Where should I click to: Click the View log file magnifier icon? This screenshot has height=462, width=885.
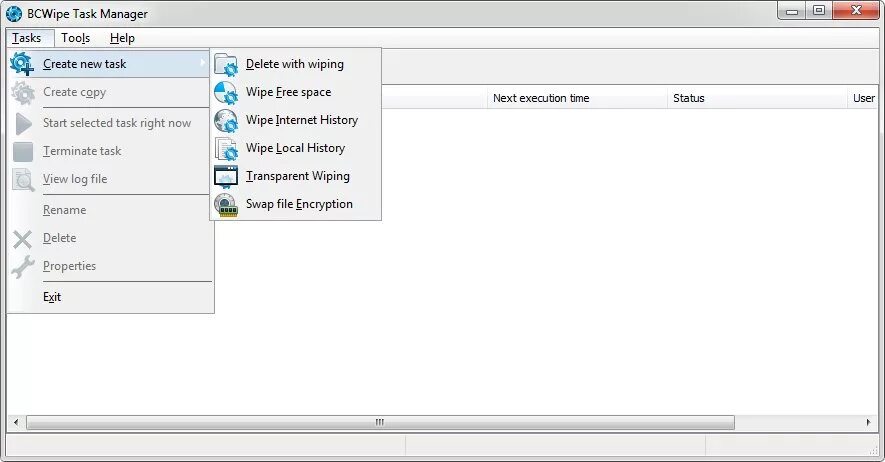click(x=23, y=179)
